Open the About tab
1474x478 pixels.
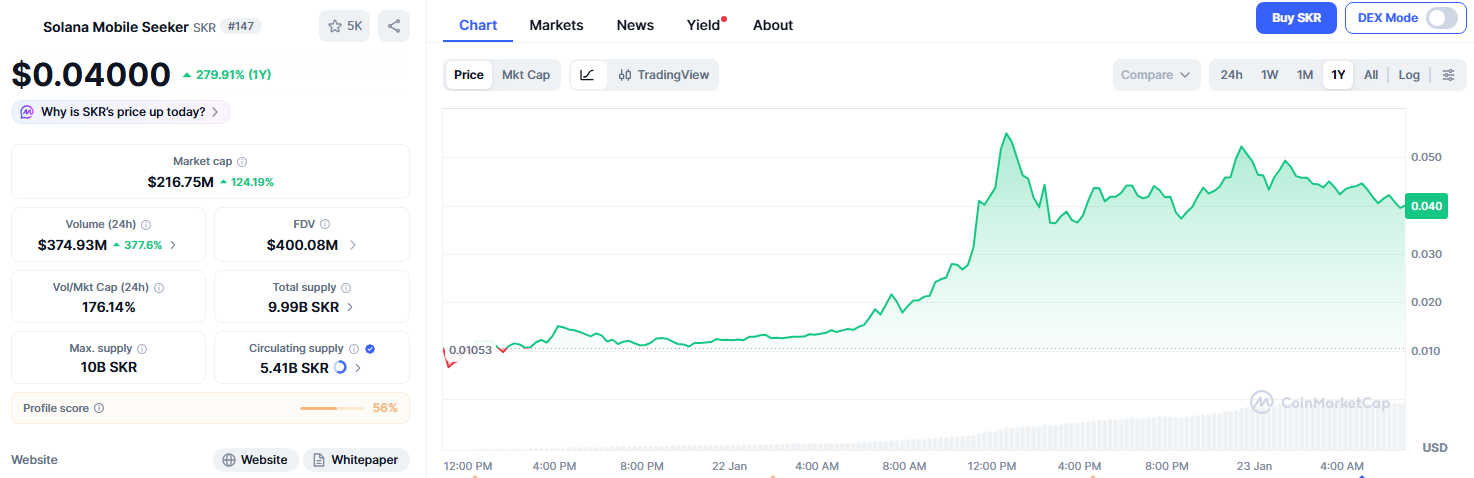773,25
